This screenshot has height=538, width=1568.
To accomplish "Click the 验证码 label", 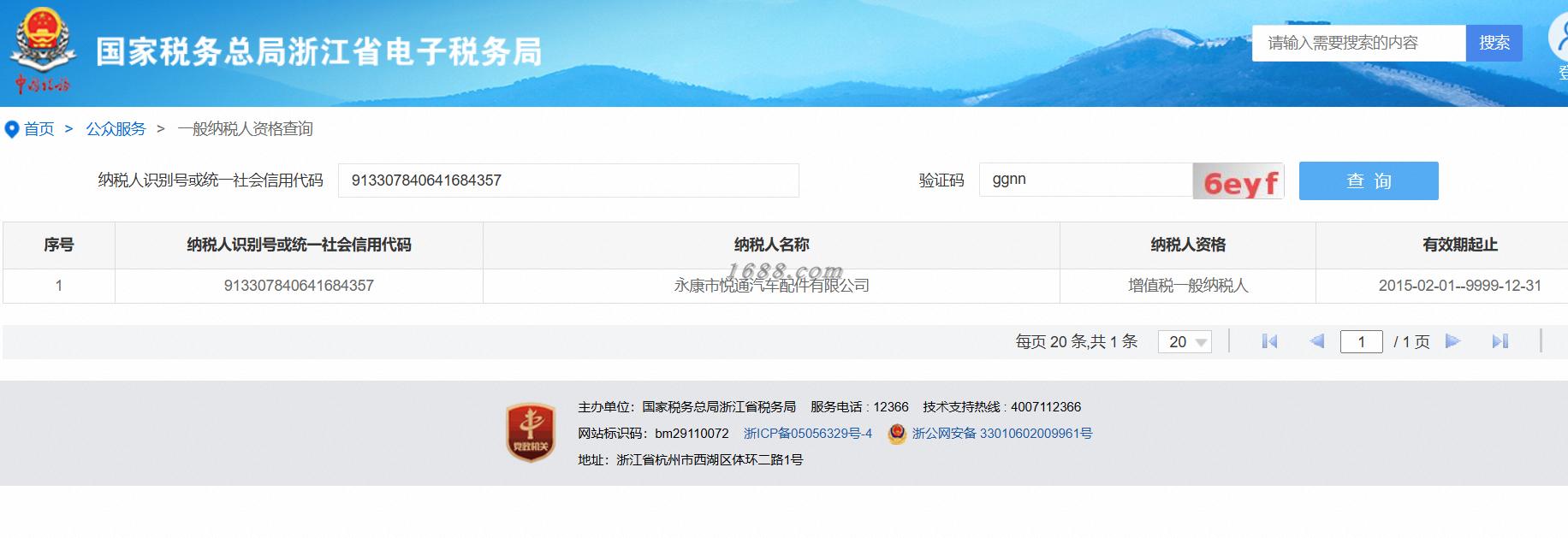I will 941,180.
